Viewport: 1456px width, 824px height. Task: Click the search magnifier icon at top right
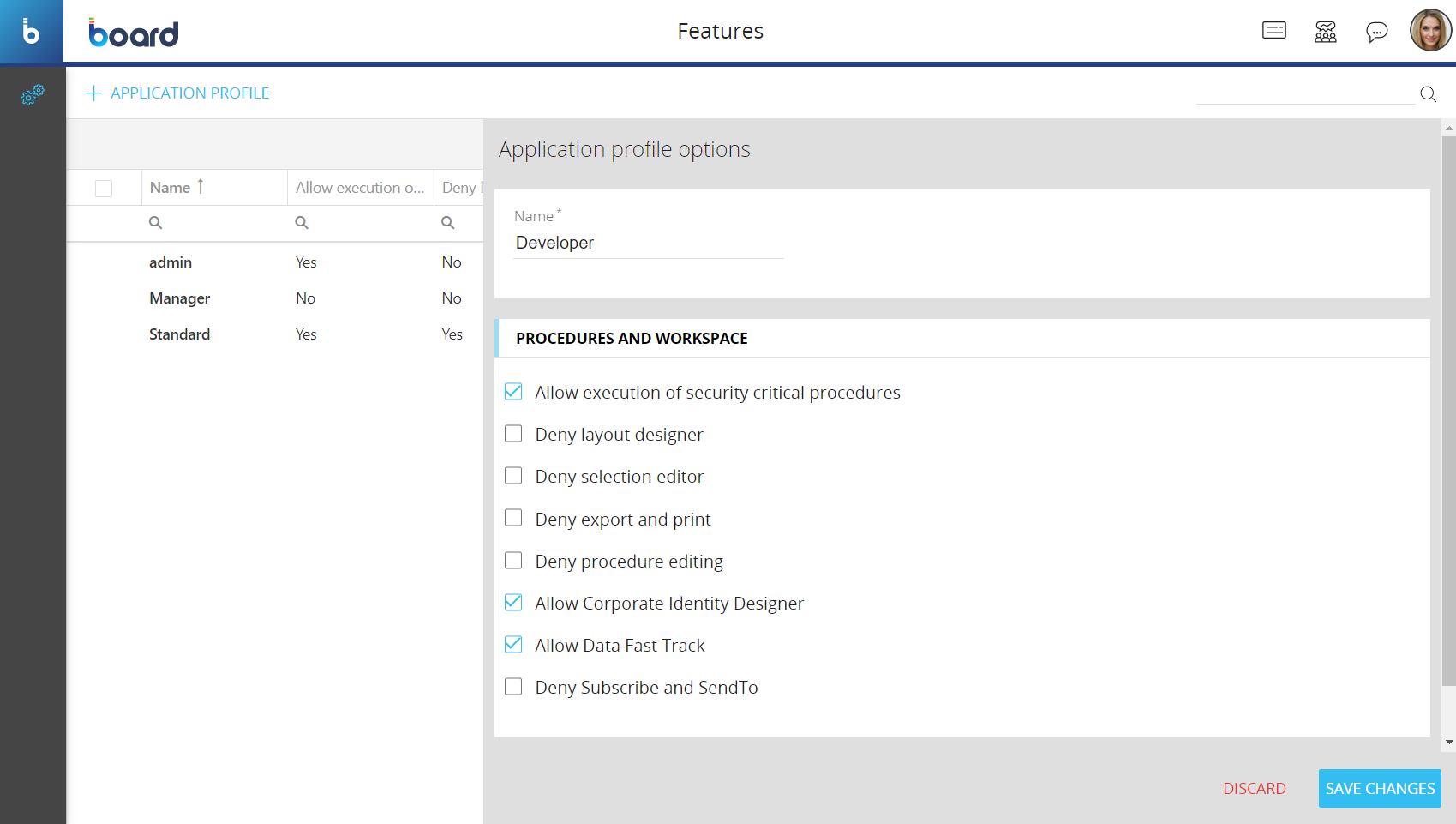(1428, 94)
